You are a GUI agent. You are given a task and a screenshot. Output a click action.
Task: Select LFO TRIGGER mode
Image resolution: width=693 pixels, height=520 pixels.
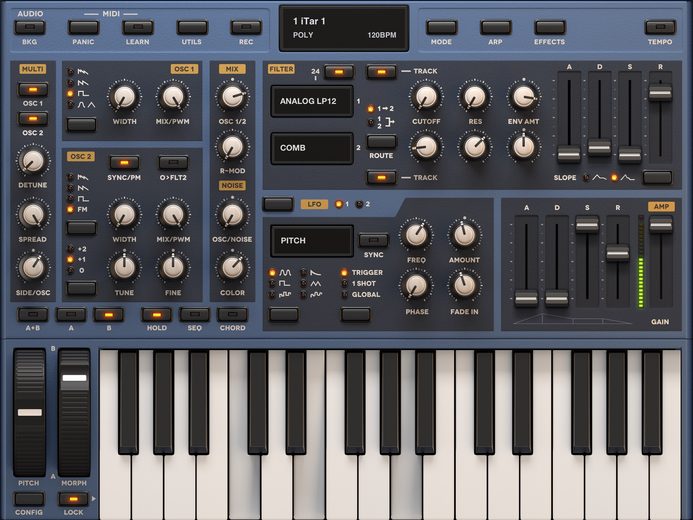pos(362,273)
